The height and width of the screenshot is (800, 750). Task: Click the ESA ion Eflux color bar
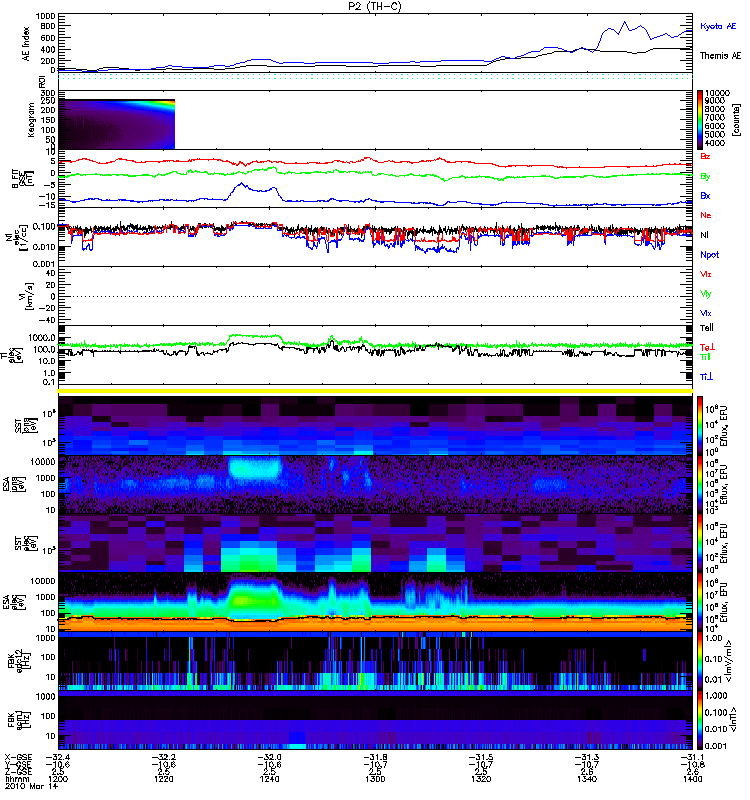[x=700, y=485]
